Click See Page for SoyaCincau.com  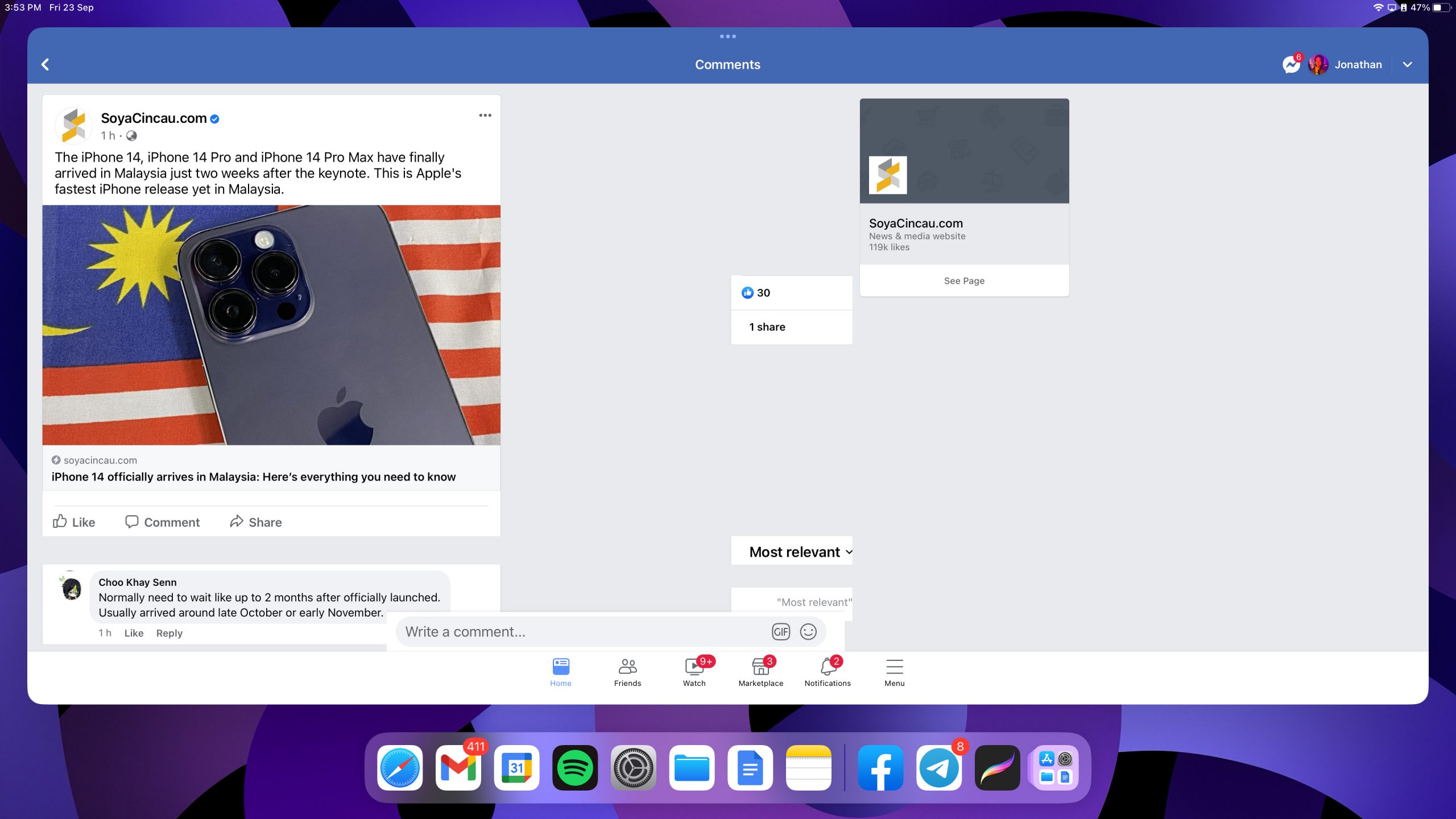964,280
